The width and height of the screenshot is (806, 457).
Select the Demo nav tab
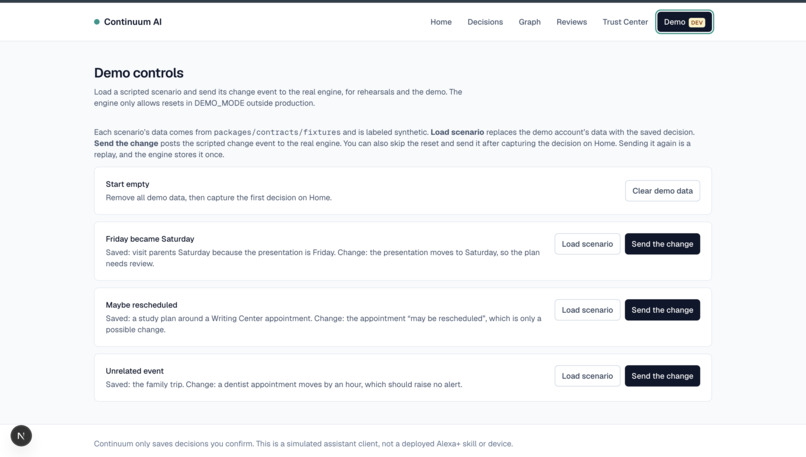pos(684,22)
